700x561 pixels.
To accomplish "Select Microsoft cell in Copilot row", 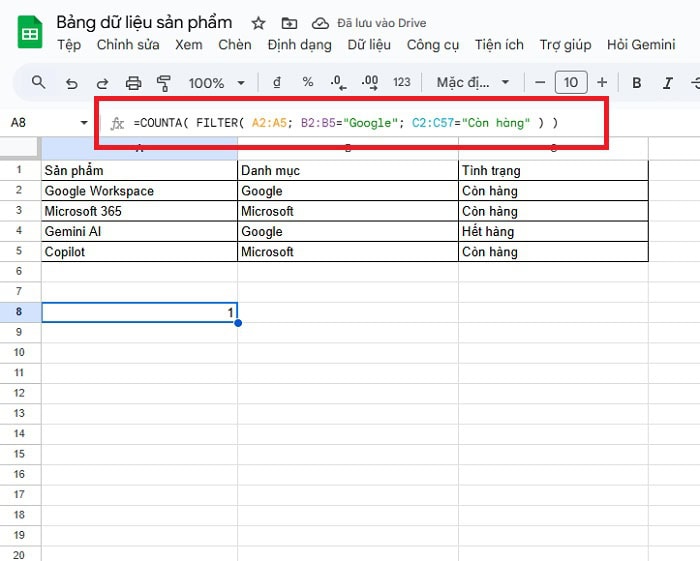I will click(x=348, y=252).
